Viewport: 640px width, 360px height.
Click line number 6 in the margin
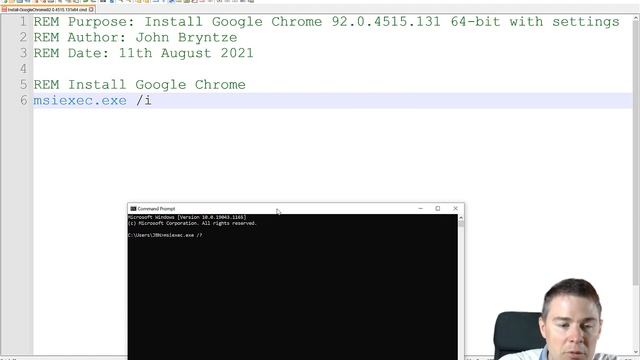pyautogui.click(x=23, y=100)
